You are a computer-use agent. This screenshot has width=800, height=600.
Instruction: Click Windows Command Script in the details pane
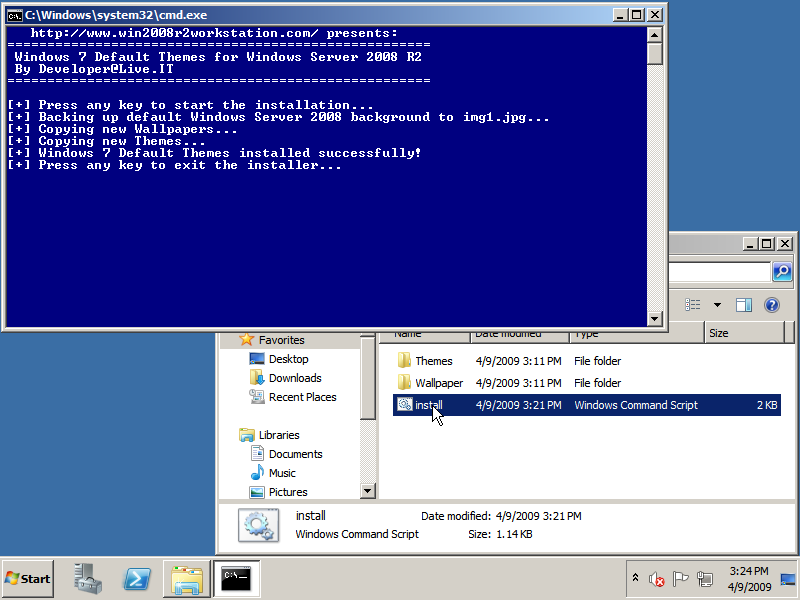tap(357, 534)
